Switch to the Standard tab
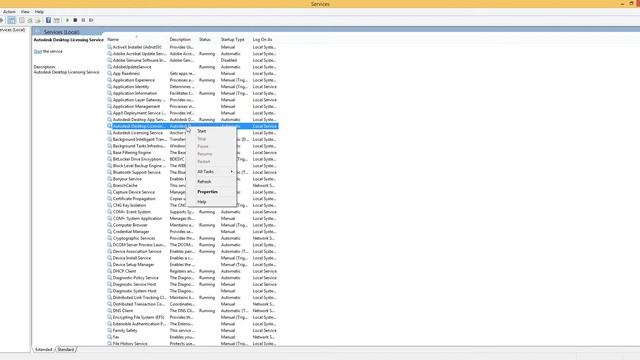This screenshot has height=360, width=640. click(66, 349)
